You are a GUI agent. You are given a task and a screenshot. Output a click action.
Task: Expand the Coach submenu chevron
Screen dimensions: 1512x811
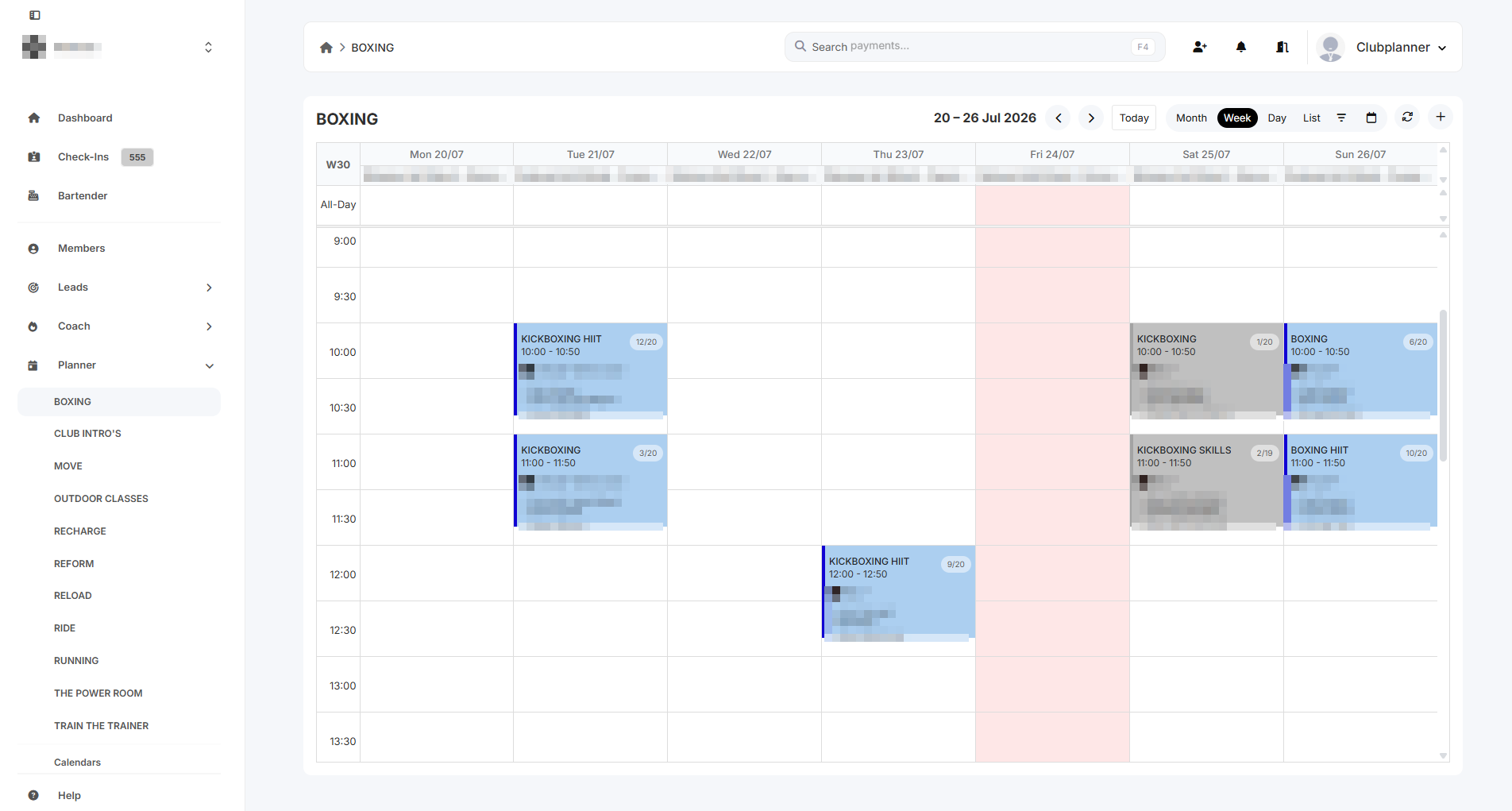coord(209,326)
